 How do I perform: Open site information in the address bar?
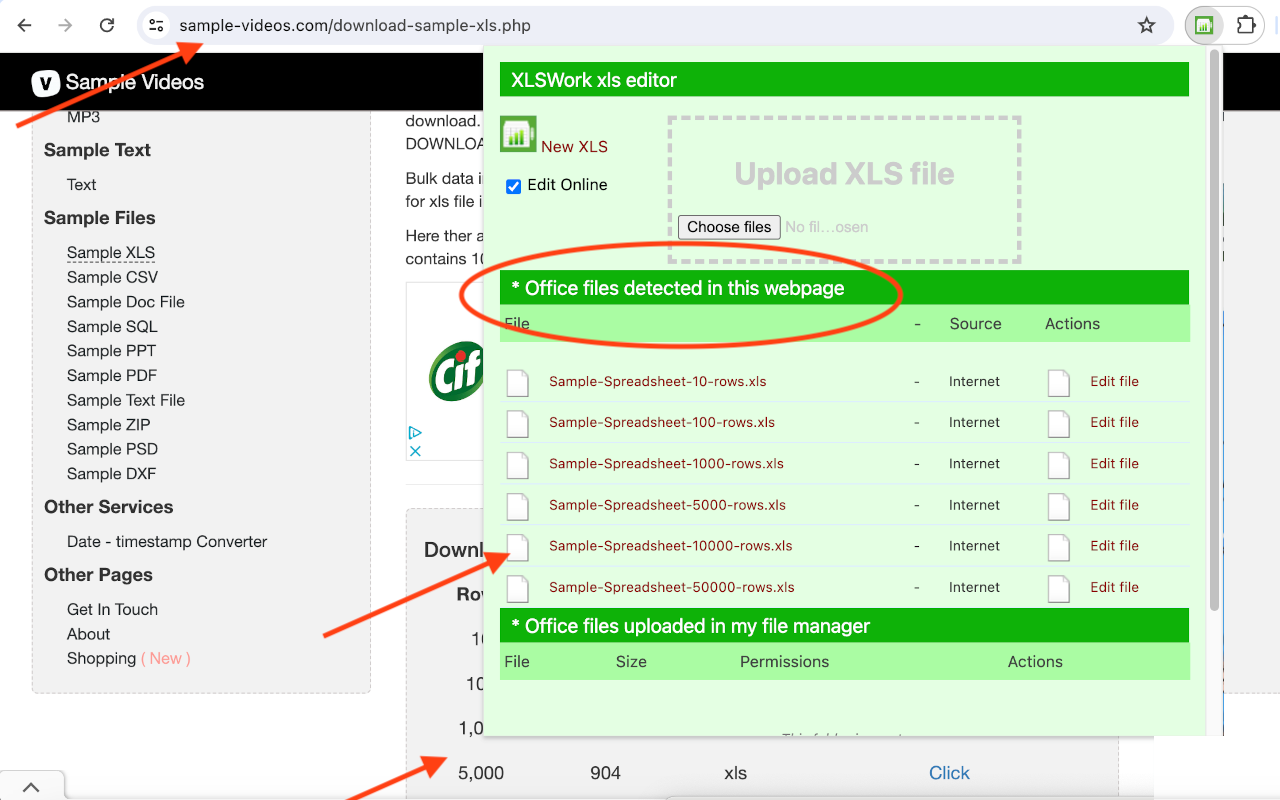[x=156, y=25]
